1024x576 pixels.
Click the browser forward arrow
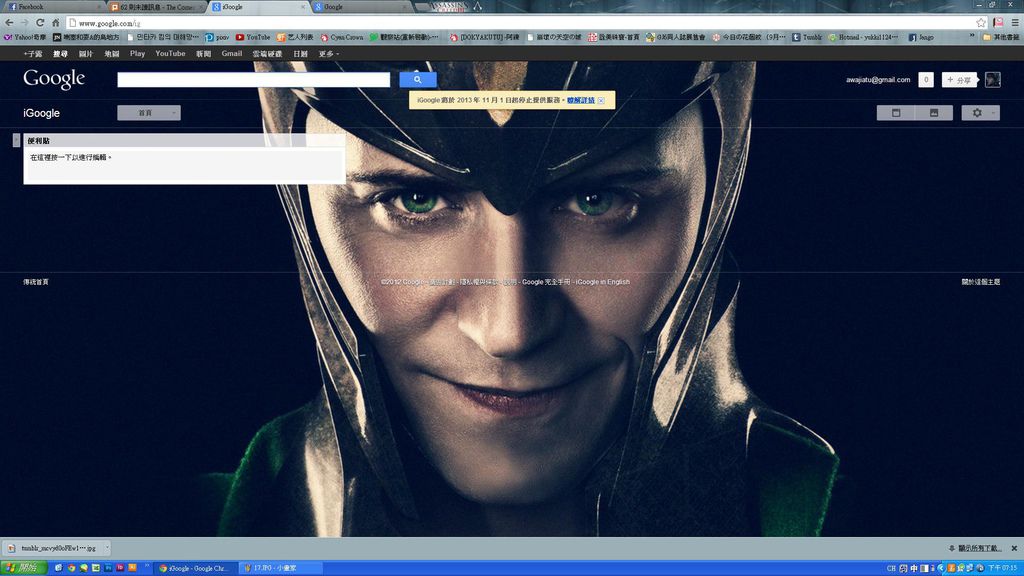click(24, 23)
